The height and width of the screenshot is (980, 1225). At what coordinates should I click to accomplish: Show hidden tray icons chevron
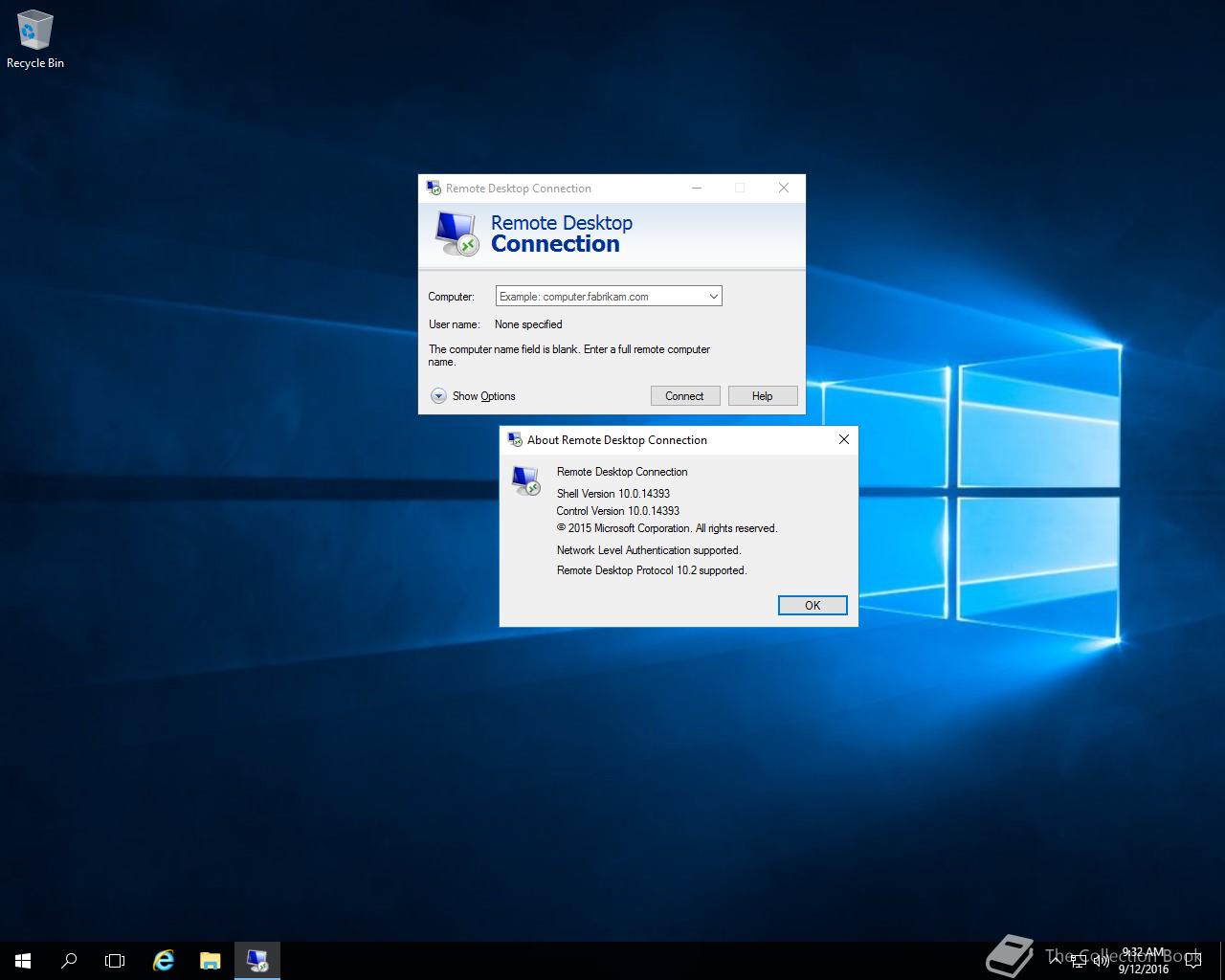click(x=1055, y=960)
